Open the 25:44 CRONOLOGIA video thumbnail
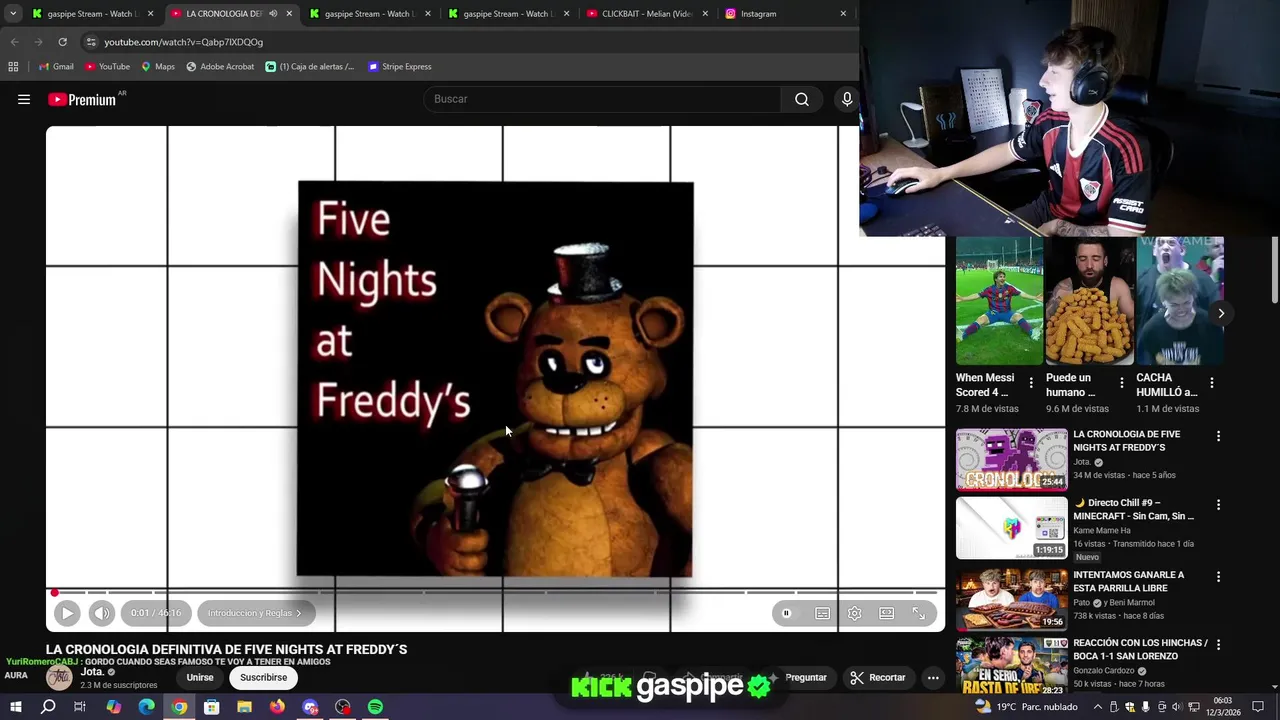This screenshot has height=720, width=1280. [1012, 460]
